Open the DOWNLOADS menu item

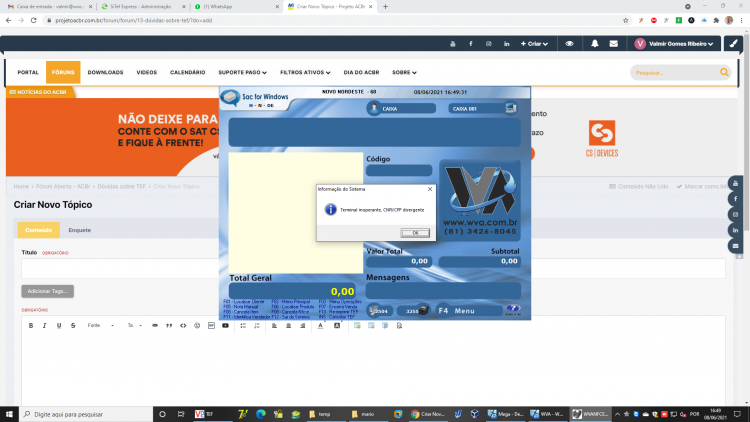click(105, 72)
